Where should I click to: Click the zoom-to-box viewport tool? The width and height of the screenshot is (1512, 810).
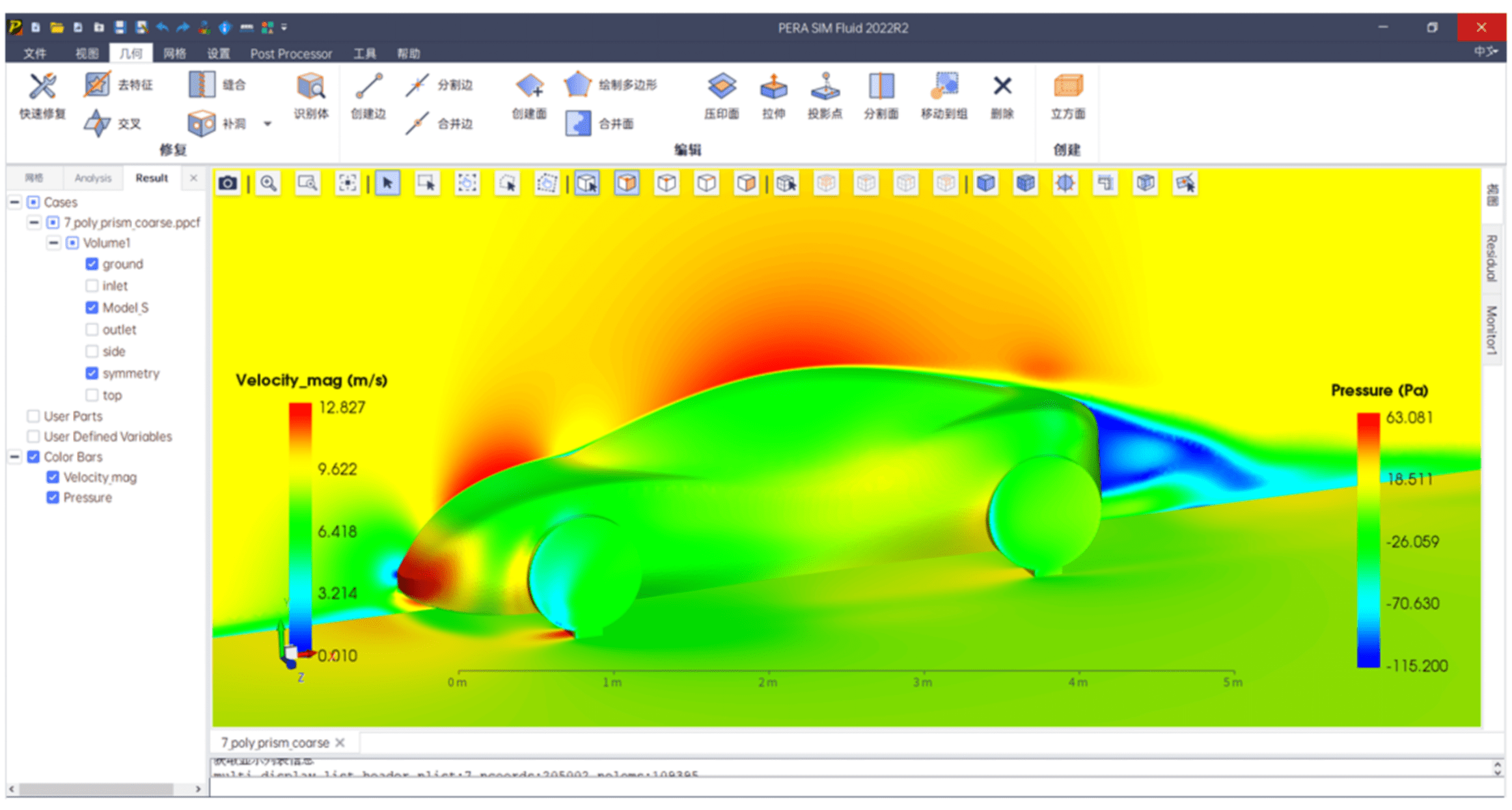pos(307,183)
